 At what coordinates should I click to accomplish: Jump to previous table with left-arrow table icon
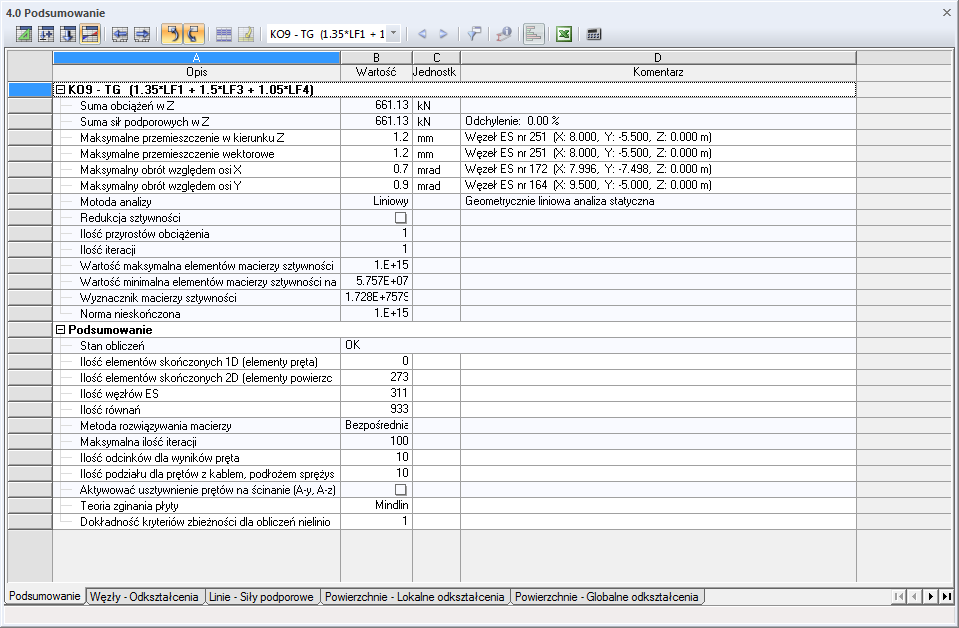point(120,34)
